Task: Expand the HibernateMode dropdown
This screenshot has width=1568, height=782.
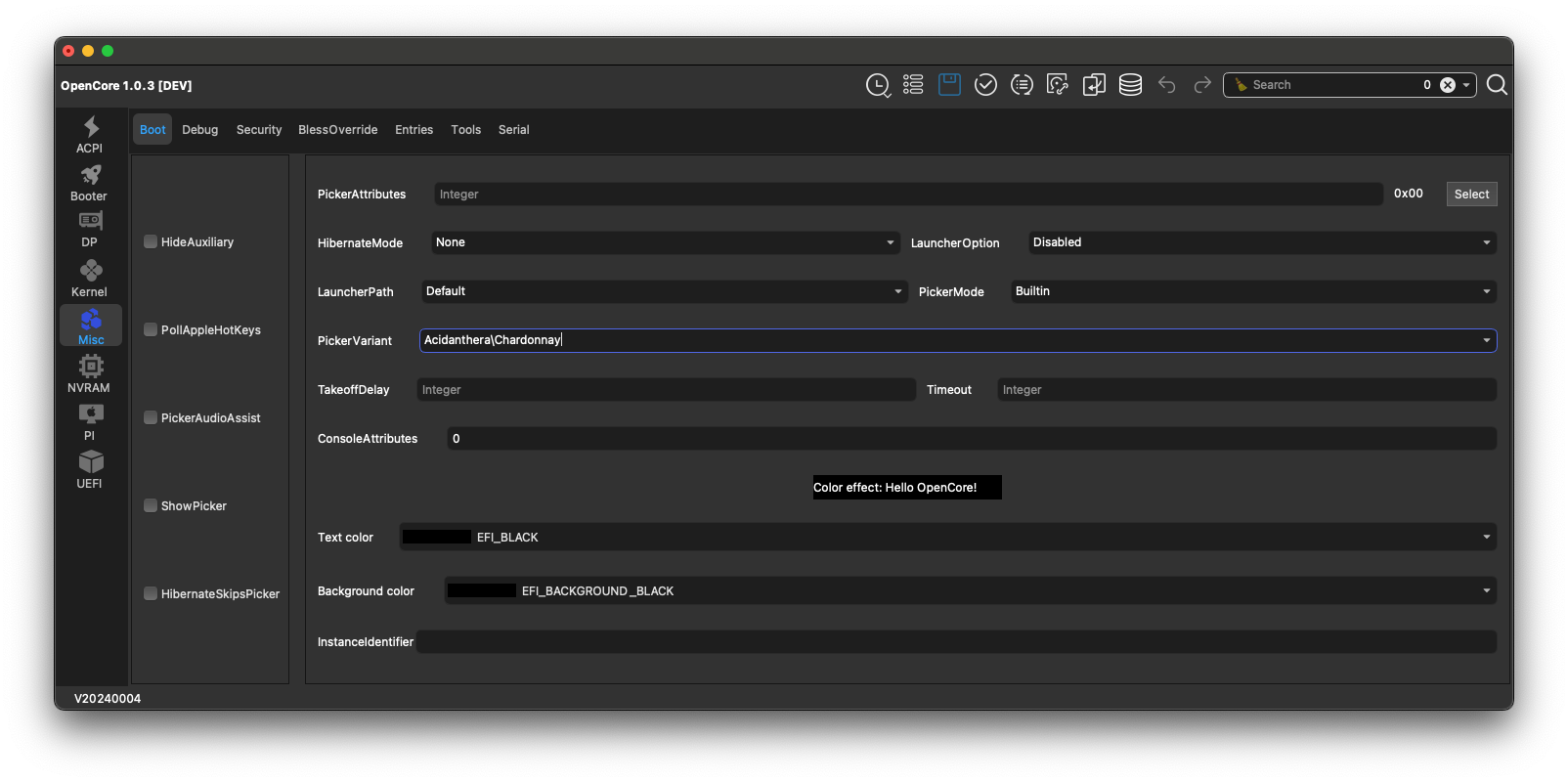Action: (x=665, y=242)
